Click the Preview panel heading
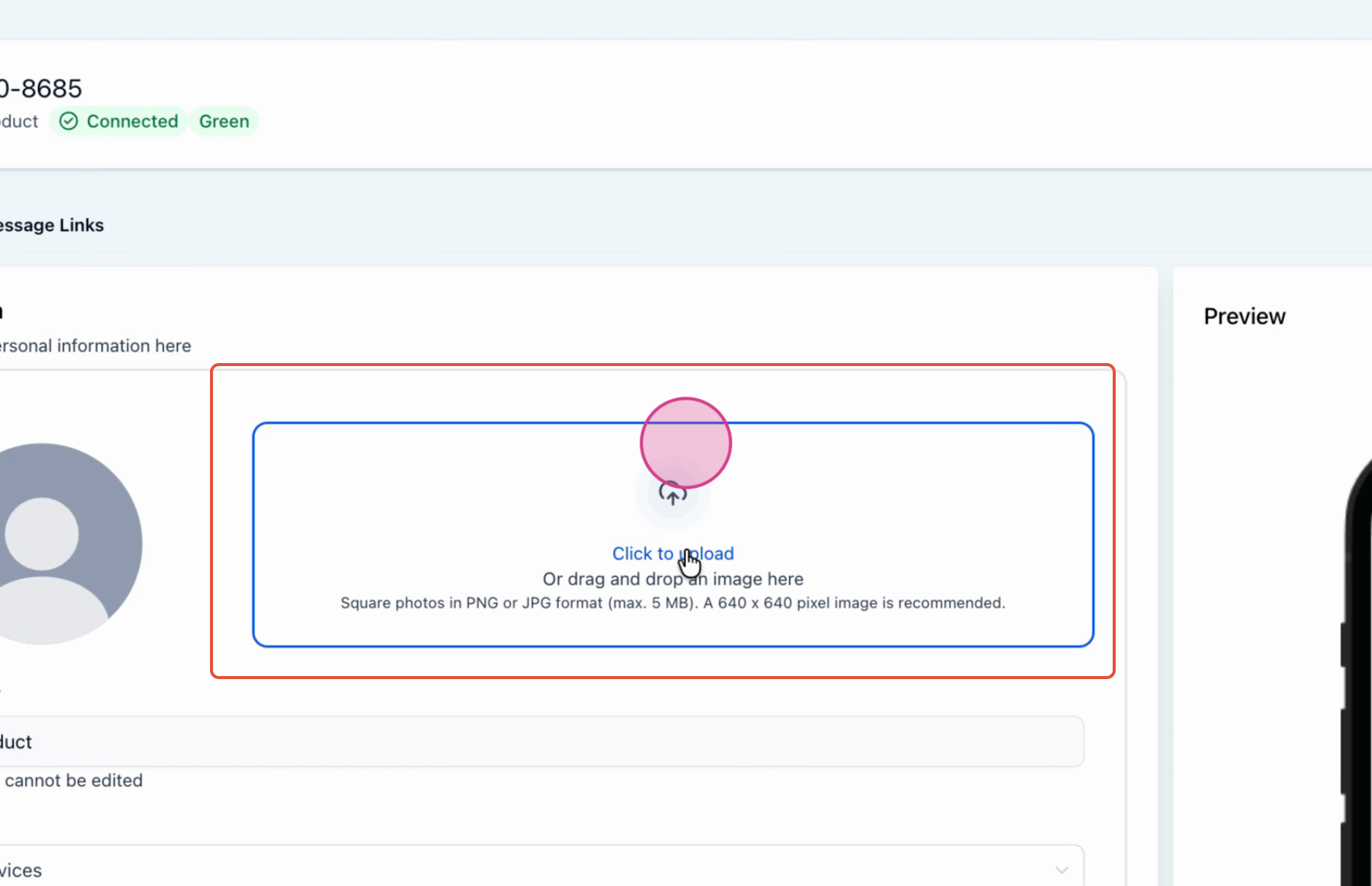The image size is (1372, 886). pos(1244,316)
